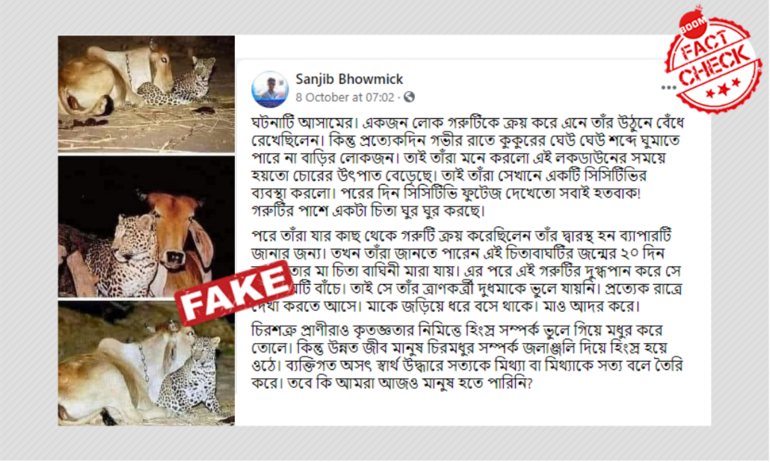The image size is (770, 462).
Task: Click the BOOM logo on the stamp
Action: 692,26
